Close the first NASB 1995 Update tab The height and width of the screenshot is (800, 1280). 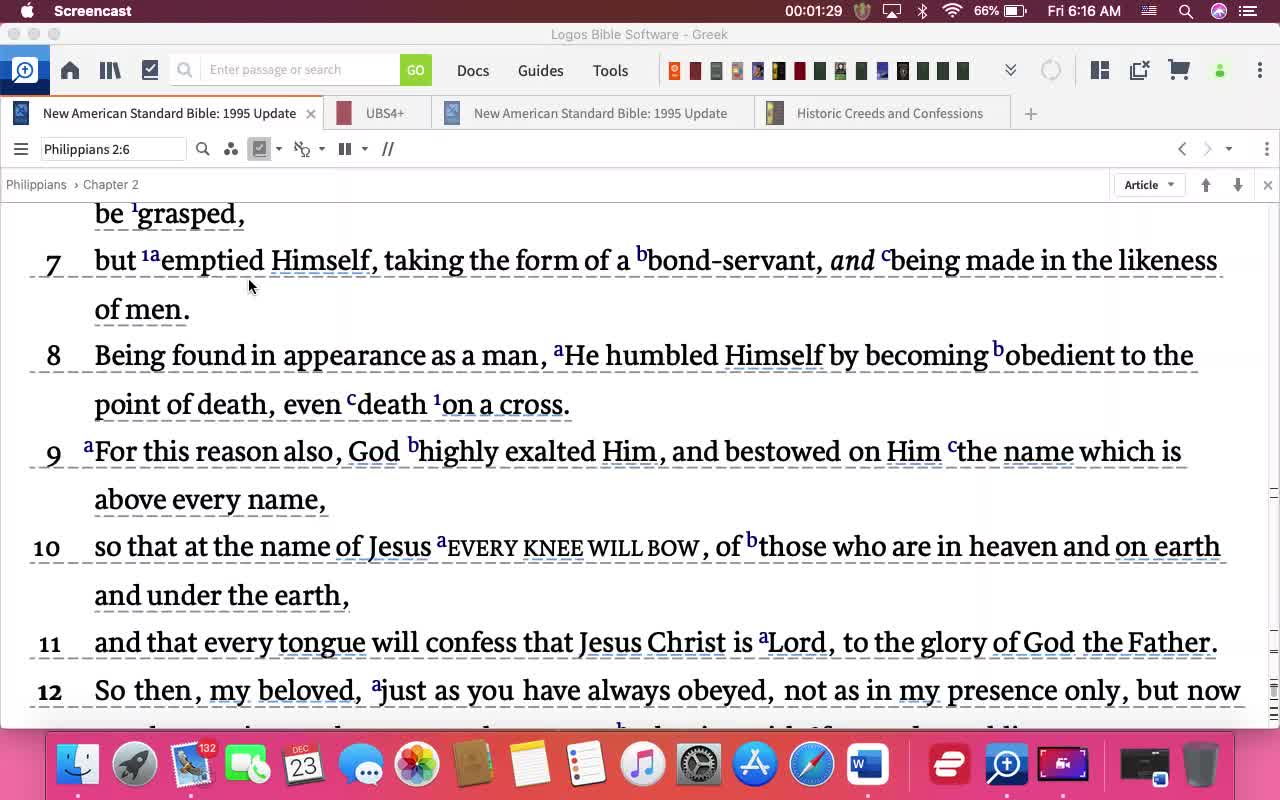(311, 114)
